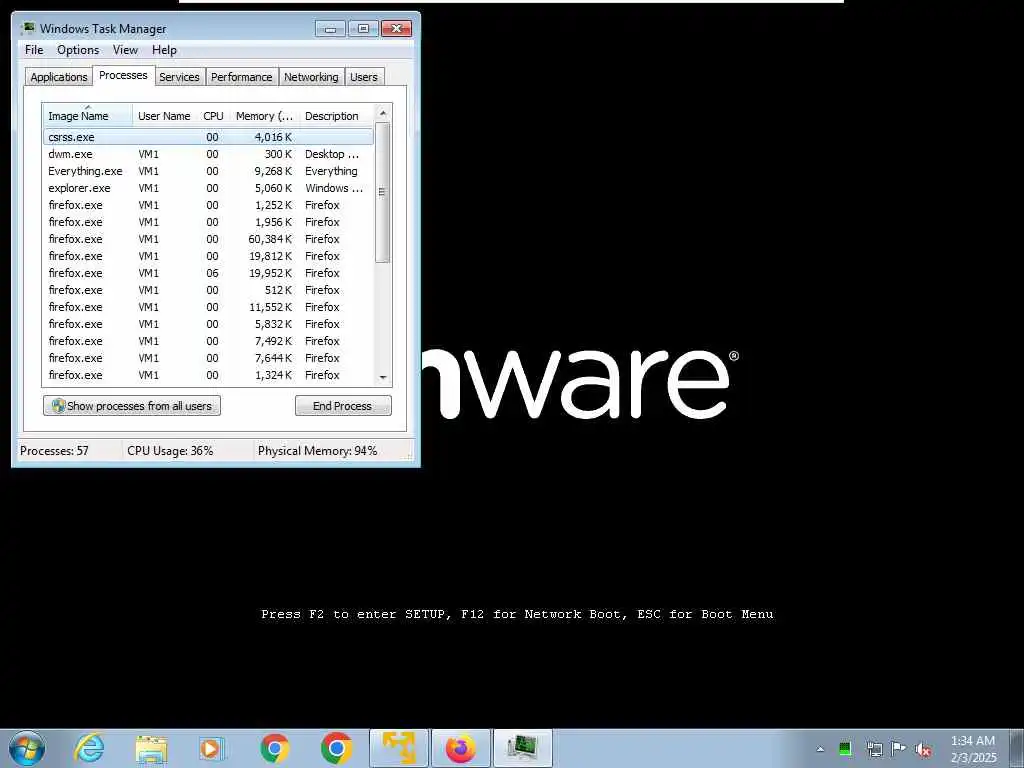Open the Options menu
The image size is (1024, 768).
click(x=78, y=50)
